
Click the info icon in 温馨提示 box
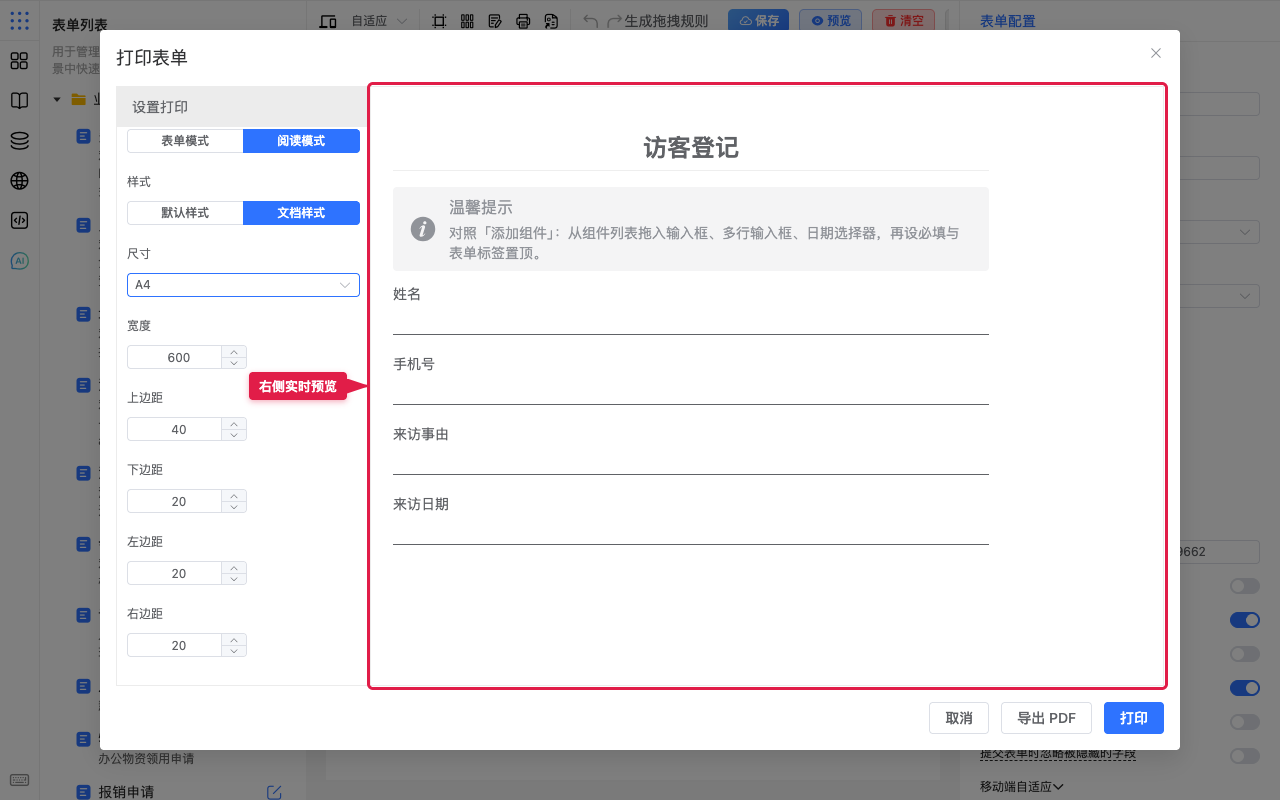[x=423, y=229]
